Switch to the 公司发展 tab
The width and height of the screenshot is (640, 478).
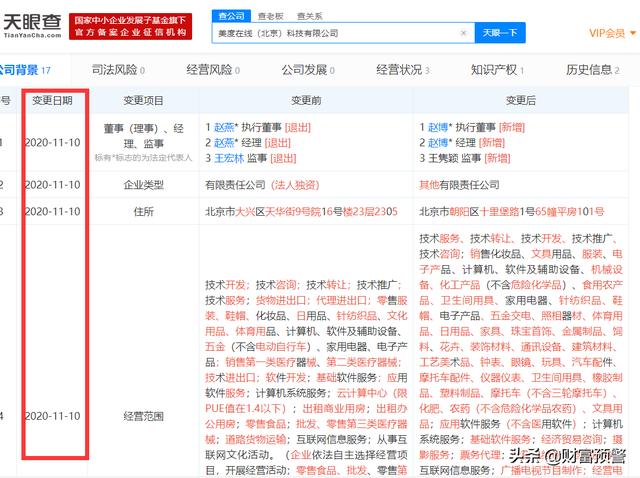(308, 70)
